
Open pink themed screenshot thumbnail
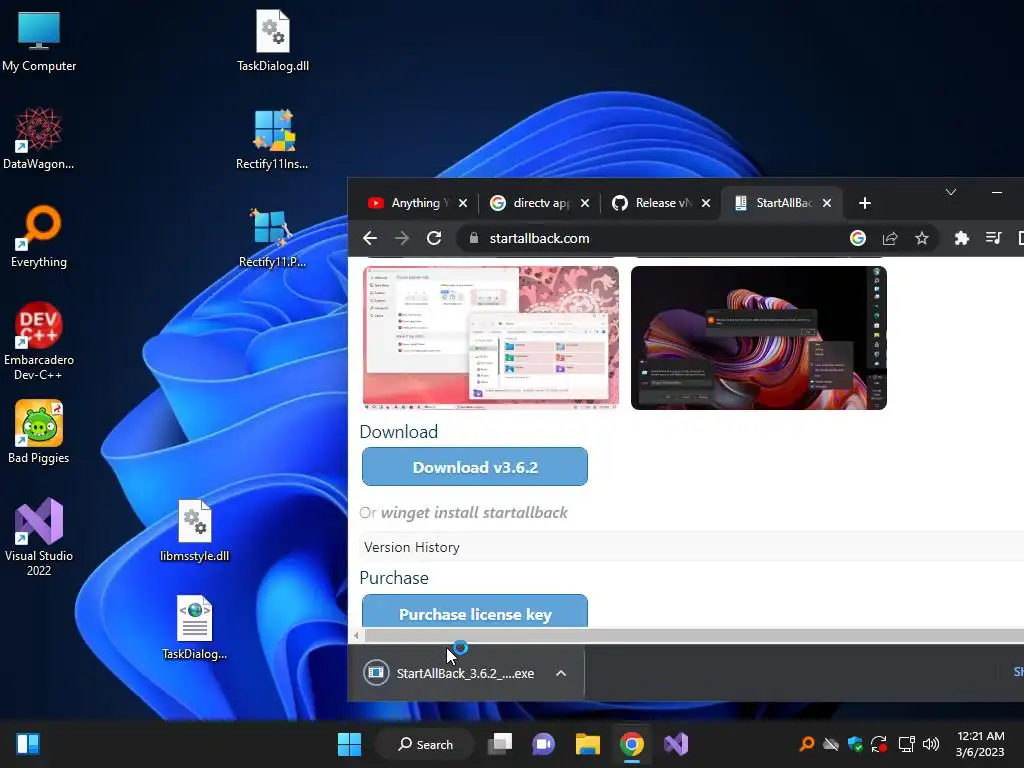coord(490,338)
